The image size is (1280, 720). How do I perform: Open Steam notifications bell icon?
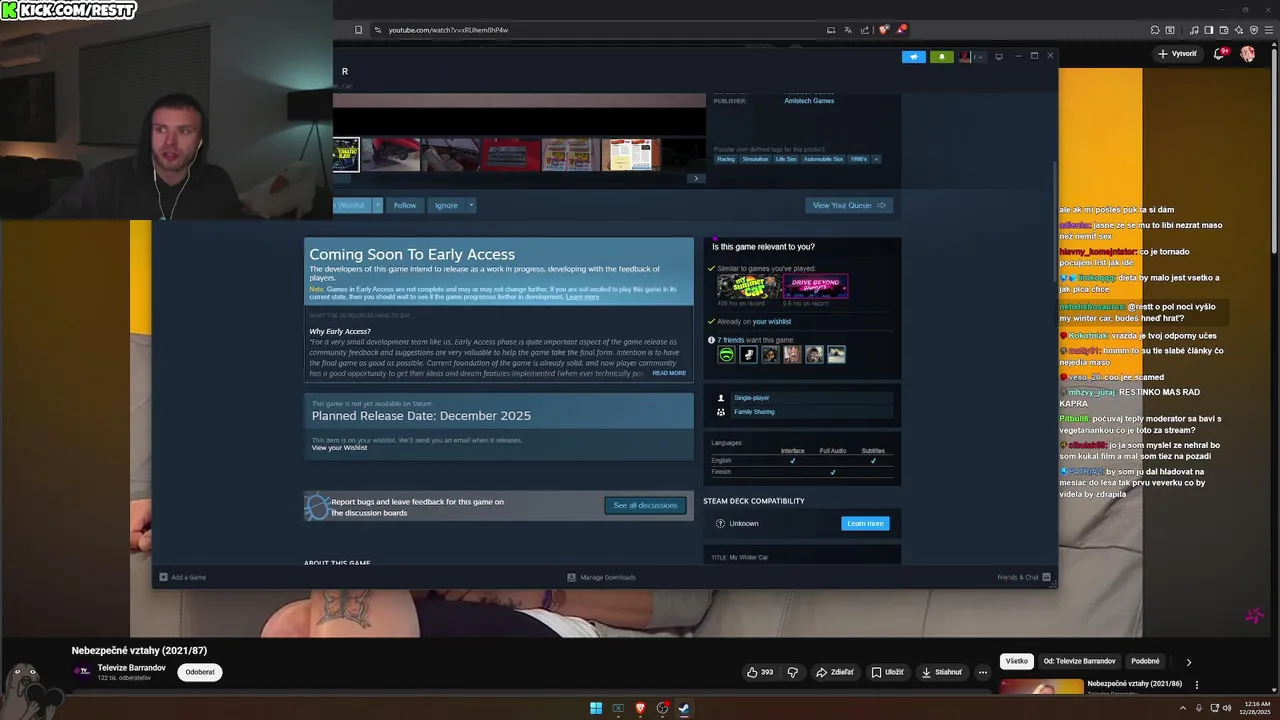[x=941, y=57]
